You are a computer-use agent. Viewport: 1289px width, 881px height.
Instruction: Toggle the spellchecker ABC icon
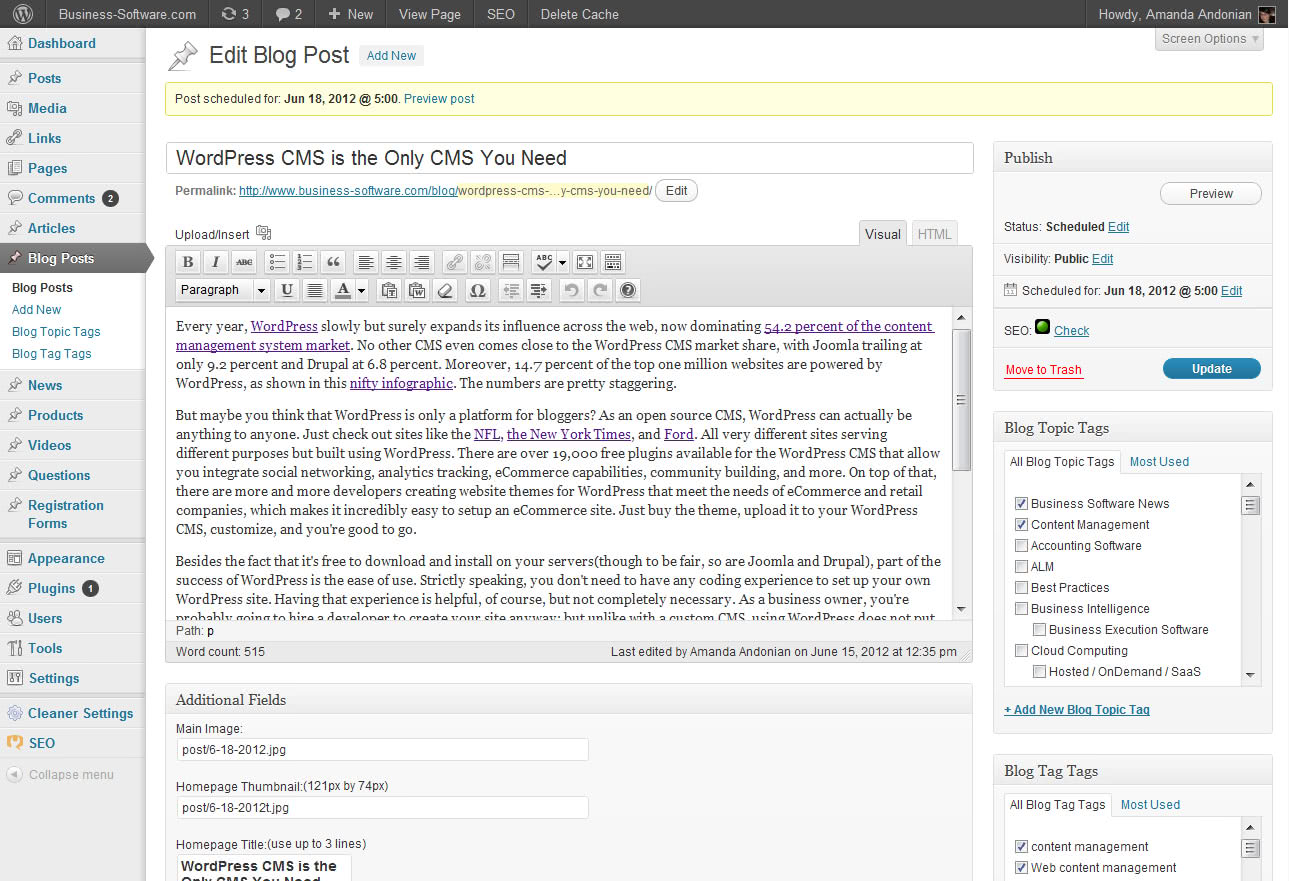(x=543, y=262)
